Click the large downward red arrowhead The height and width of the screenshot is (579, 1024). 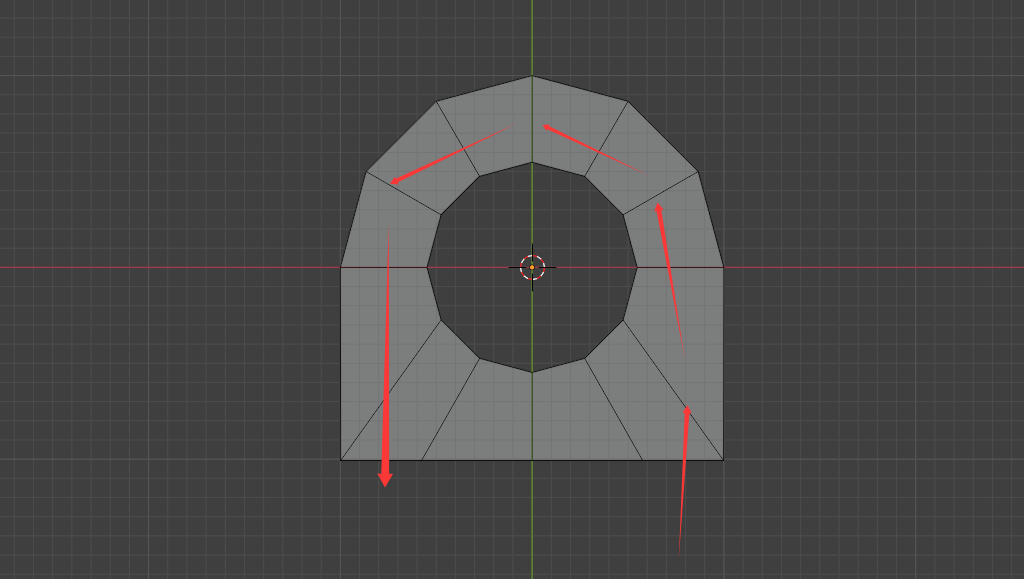385,478
